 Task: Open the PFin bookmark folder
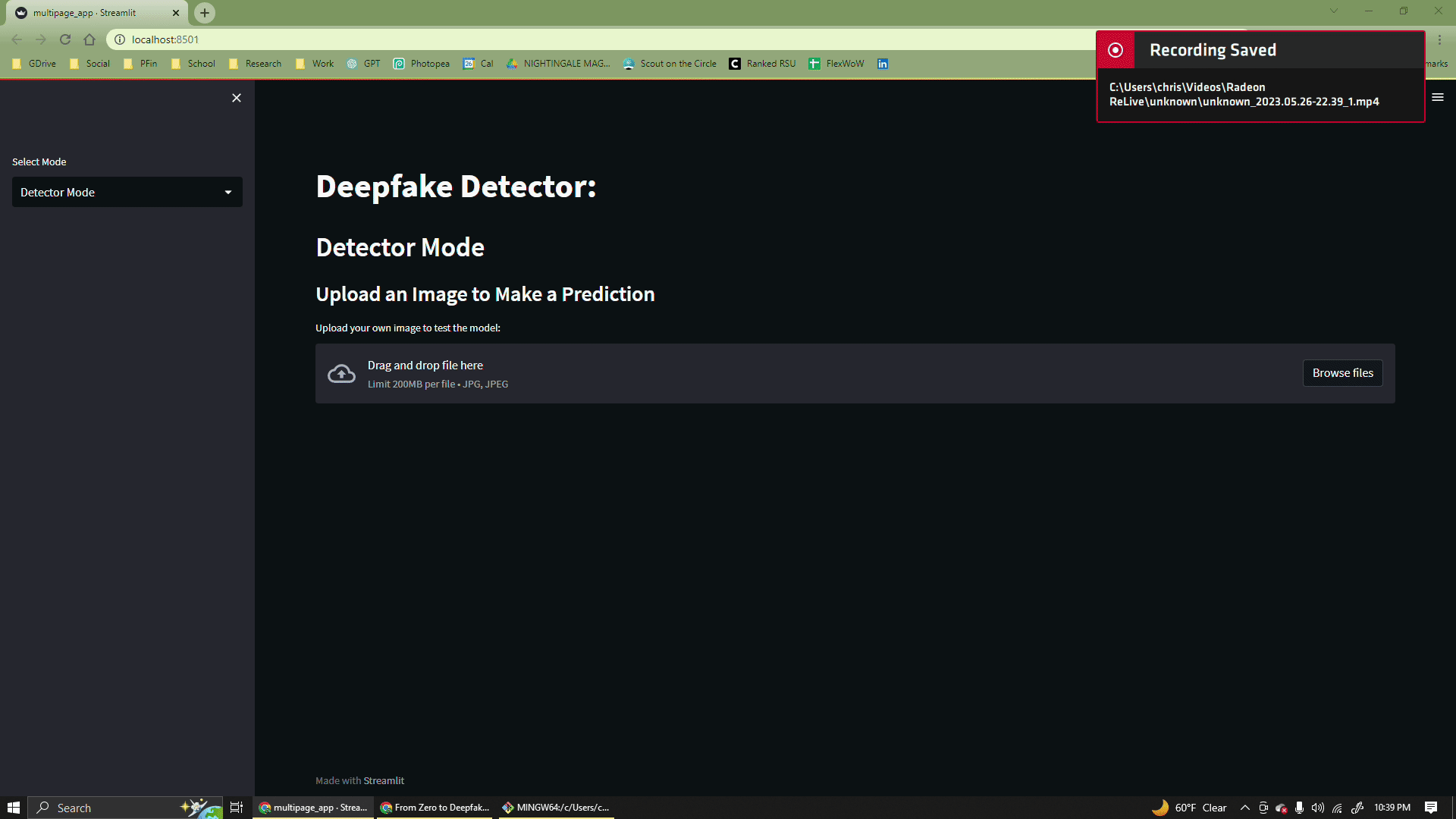click(141, 64)
